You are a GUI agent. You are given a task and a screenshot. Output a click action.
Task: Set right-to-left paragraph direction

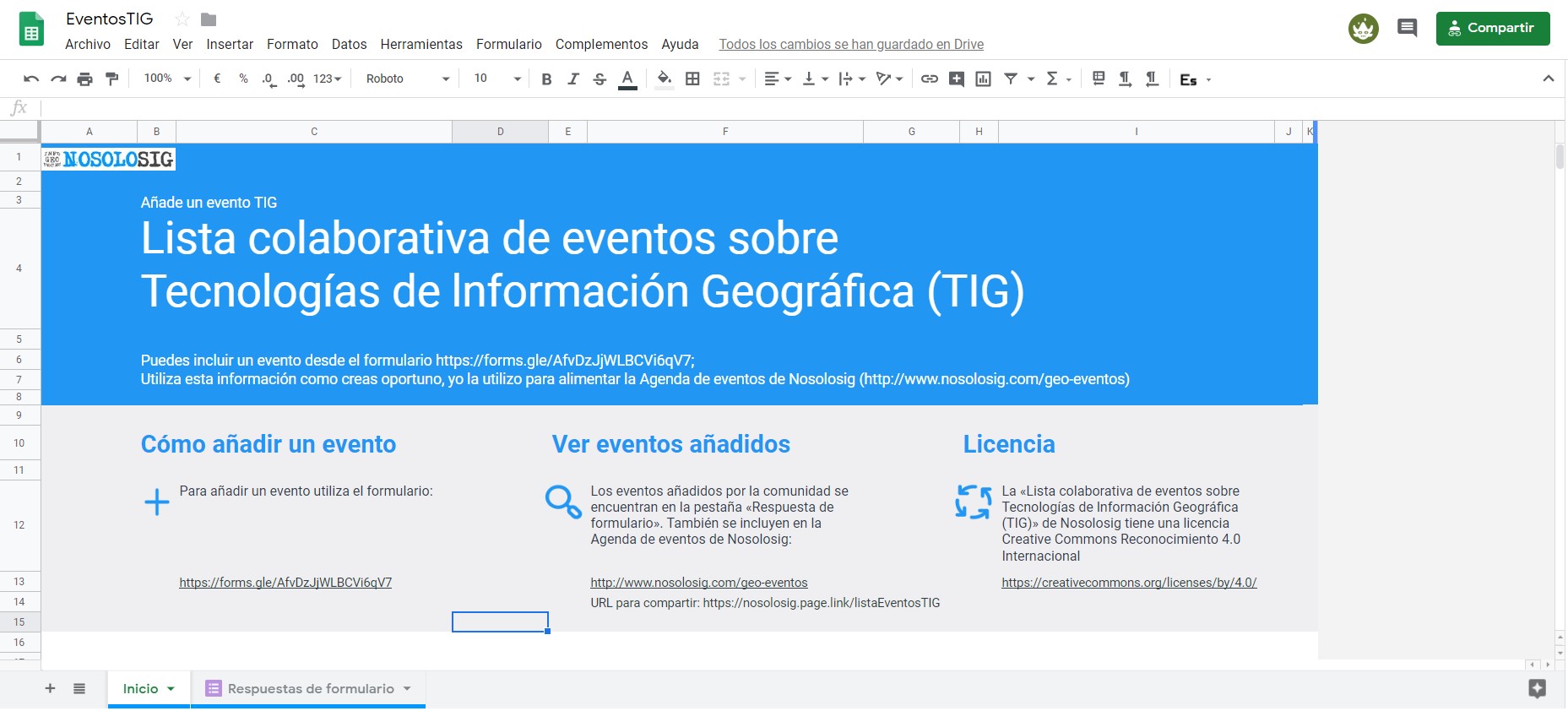(x=1152, y=79)
